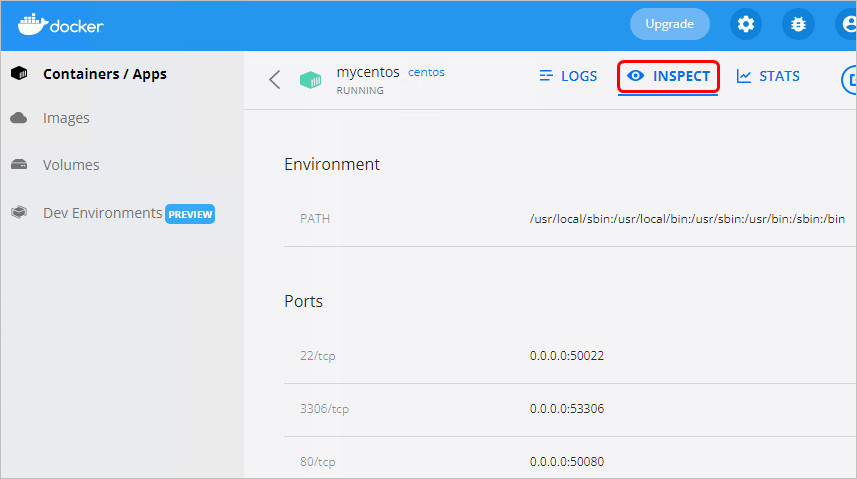The width and height of the screenshot is (857, 479).
Task: Click the RUNNING status text
Action: click(360, 91)
